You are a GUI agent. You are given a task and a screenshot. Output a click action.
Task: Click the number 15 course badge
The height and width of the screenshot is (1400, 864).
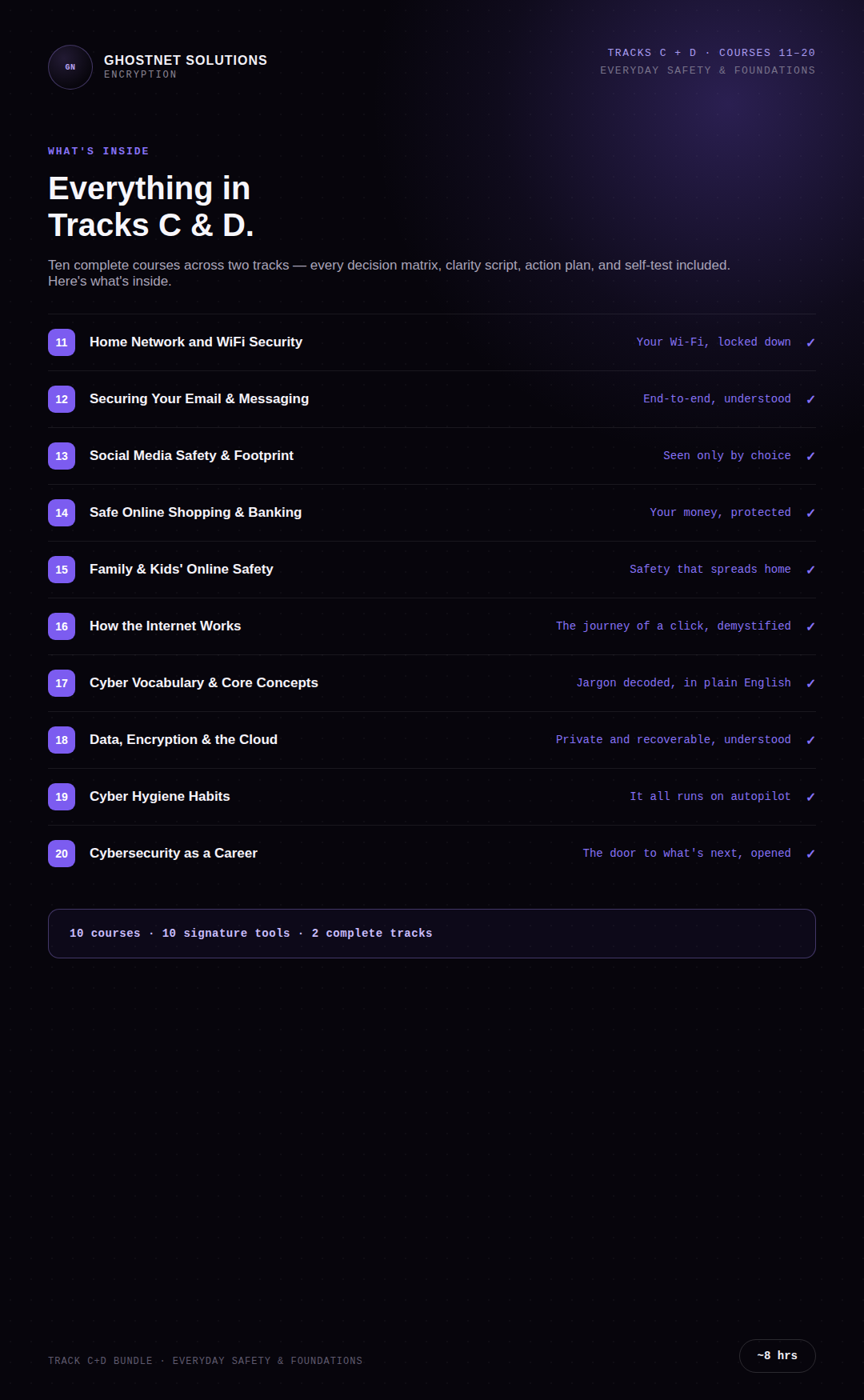(x=62, y=570)
